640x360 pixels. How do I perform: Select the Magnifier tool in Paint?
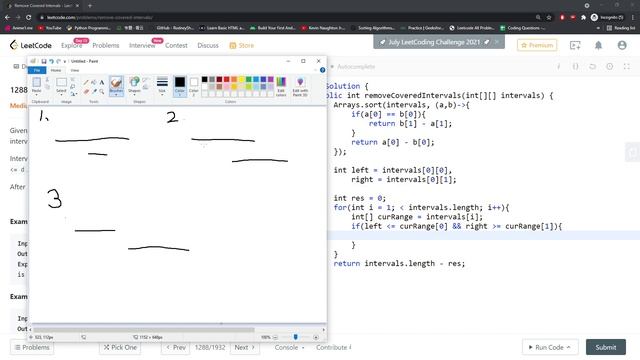coord(102,91)
